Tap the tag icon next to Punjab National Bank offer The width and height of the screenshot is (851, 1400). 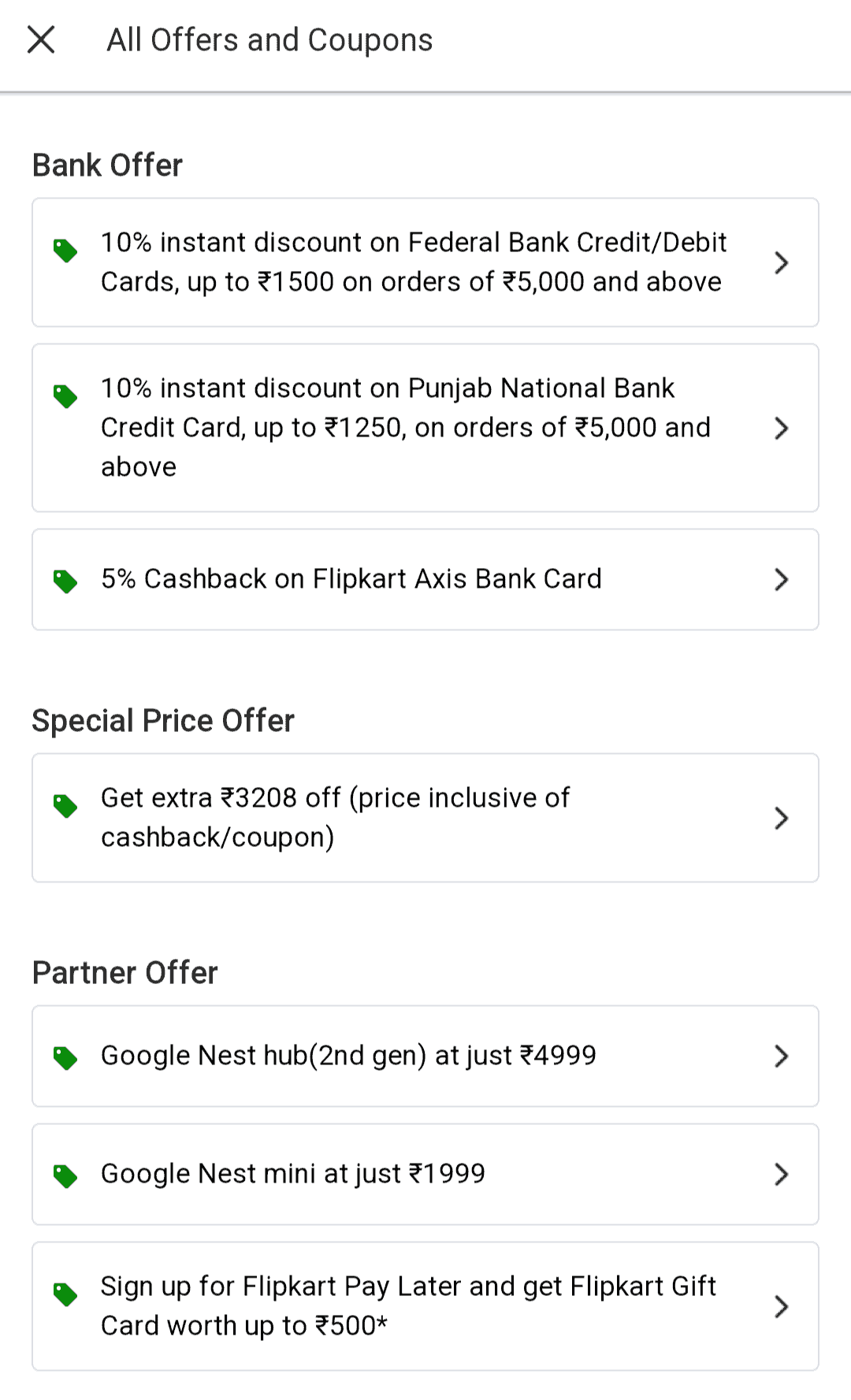(x=65, y=396)
